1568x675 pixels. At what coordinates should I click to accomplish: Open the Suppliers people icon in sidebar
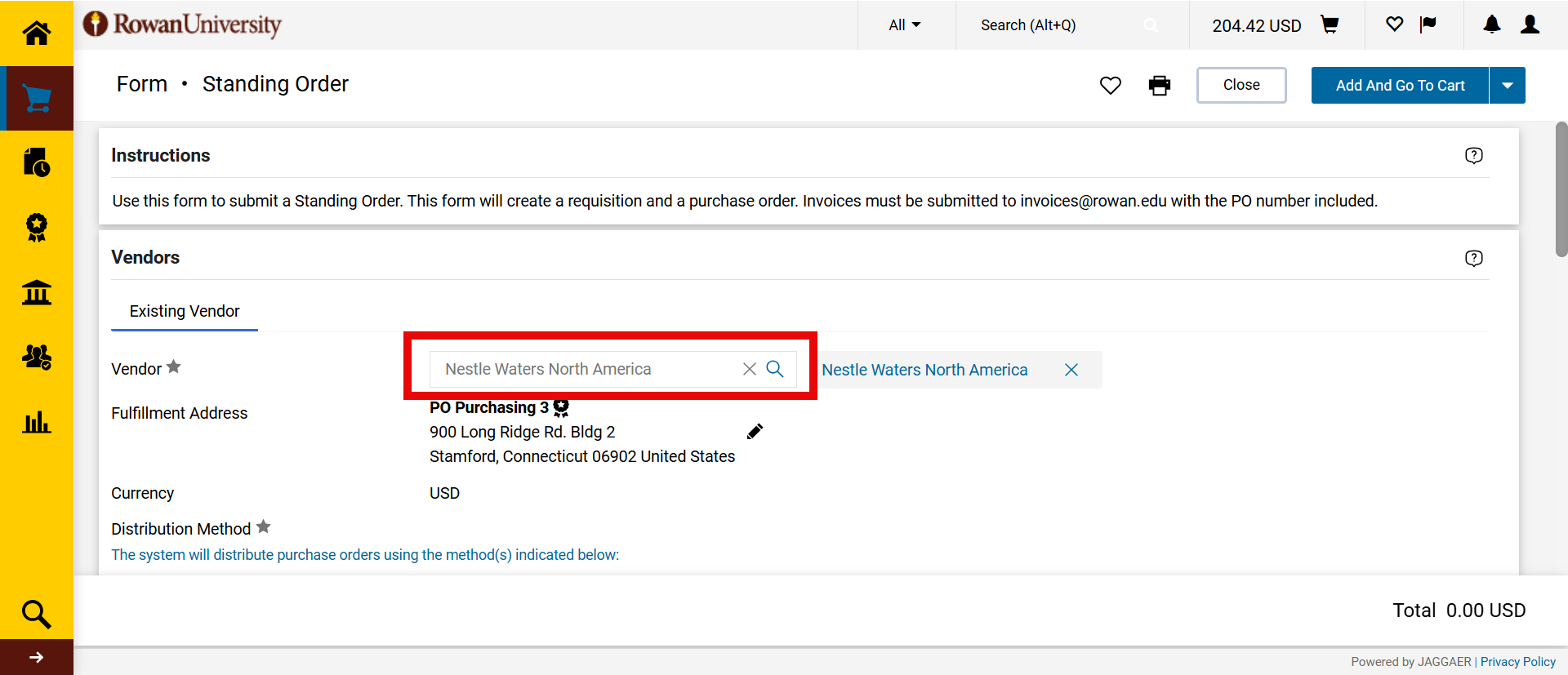37,357
